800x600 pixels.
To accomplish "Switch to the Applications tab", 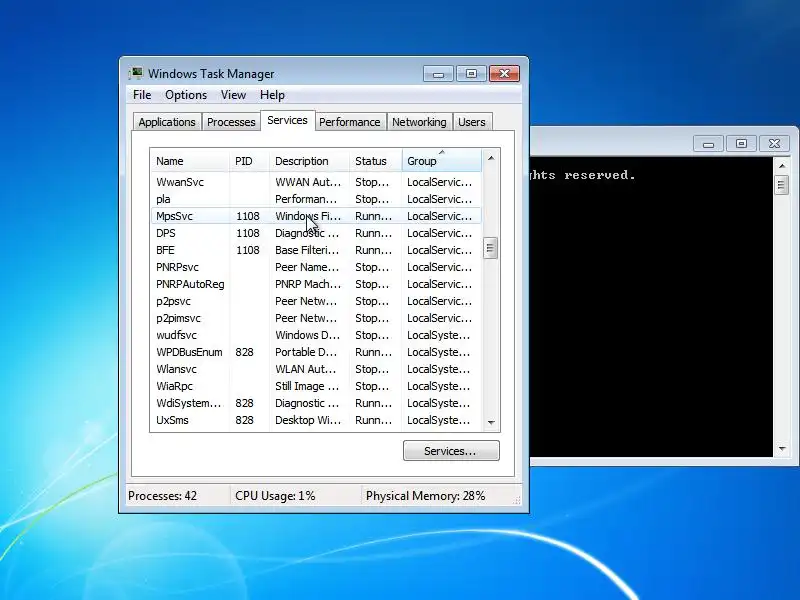I will pos(167,122).
